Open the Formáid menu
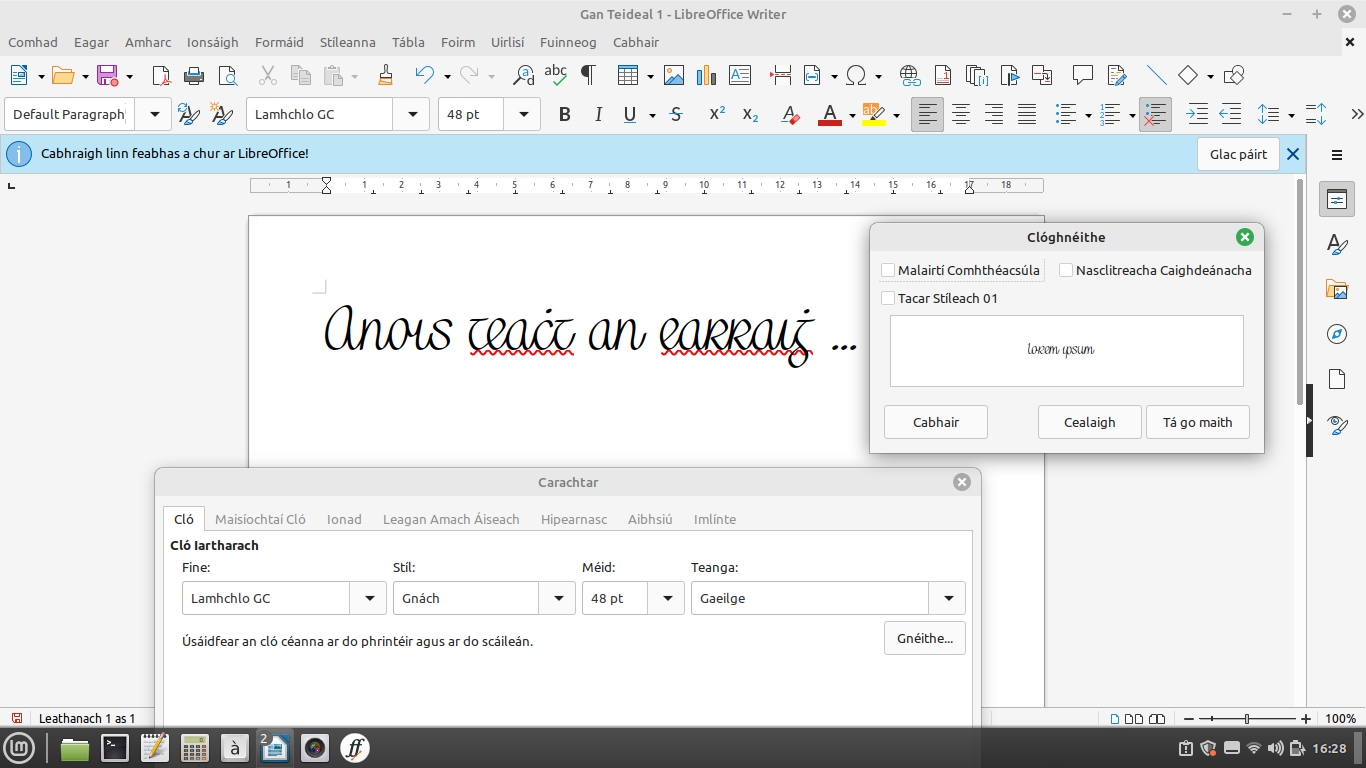Viewport: 1366px width, 768px height. pos(279,42)
